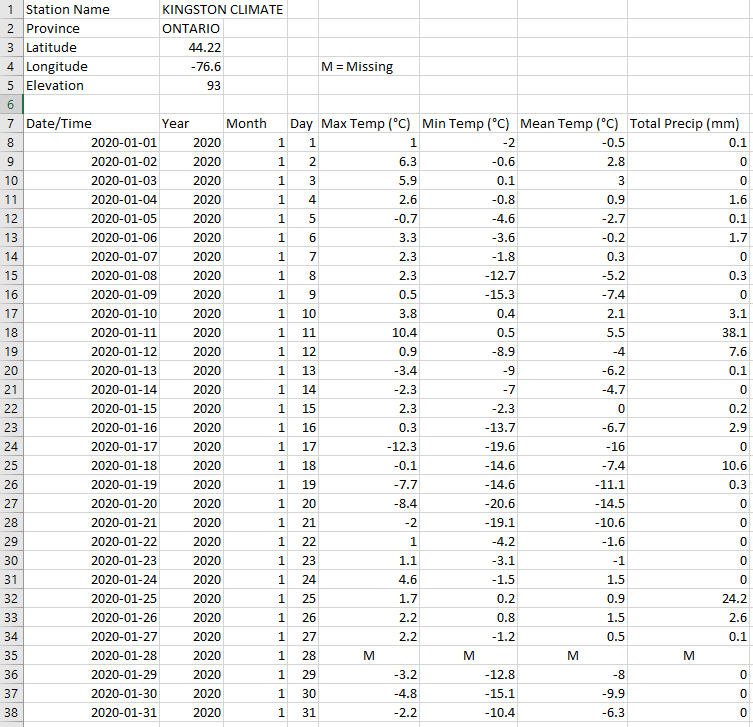Select the Mean Temp value -9.9
Viewport: 753px width, 727px height.
pos(572,693)
